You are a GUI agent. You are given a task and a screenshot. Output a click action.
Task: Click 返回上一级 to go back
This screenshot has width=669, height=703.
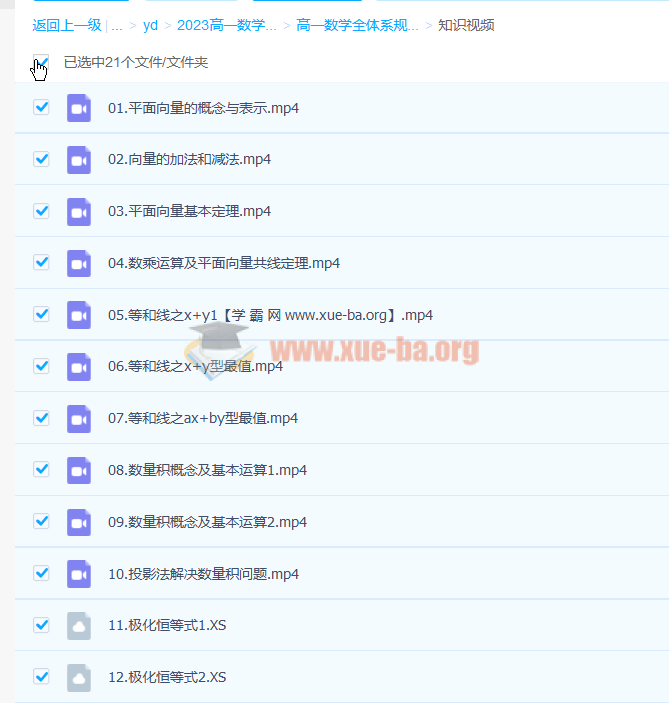[67, 26]
